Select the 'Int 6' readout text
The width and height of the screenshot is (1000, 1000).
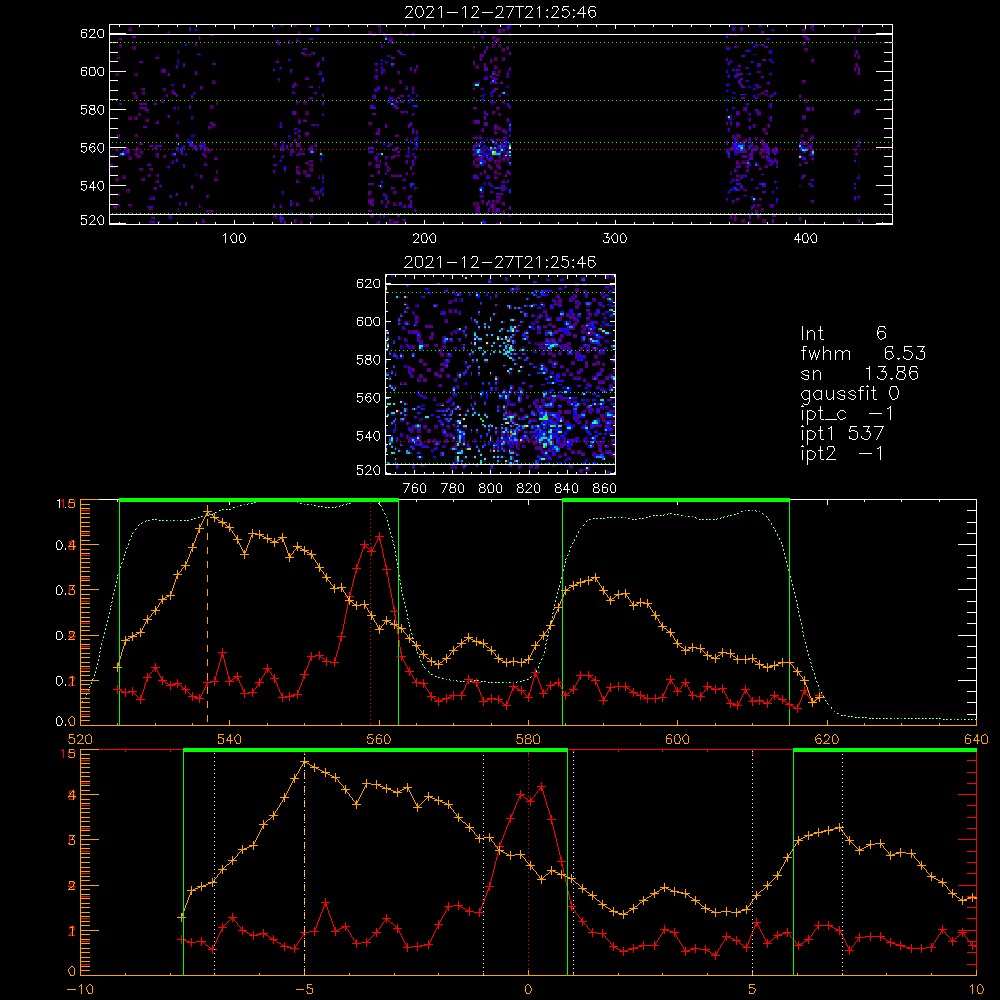pos(843,333)
